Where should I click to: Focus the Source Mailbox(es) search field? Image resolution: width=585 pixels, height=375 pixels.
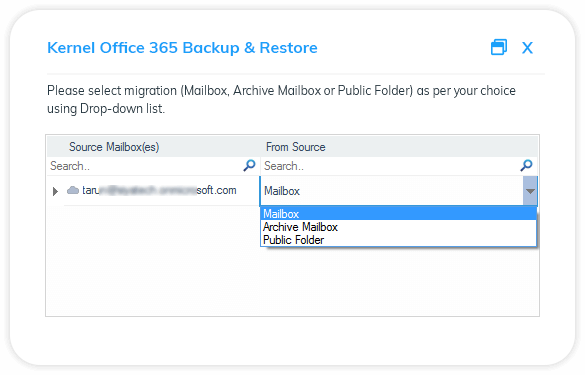coord(146,166)
